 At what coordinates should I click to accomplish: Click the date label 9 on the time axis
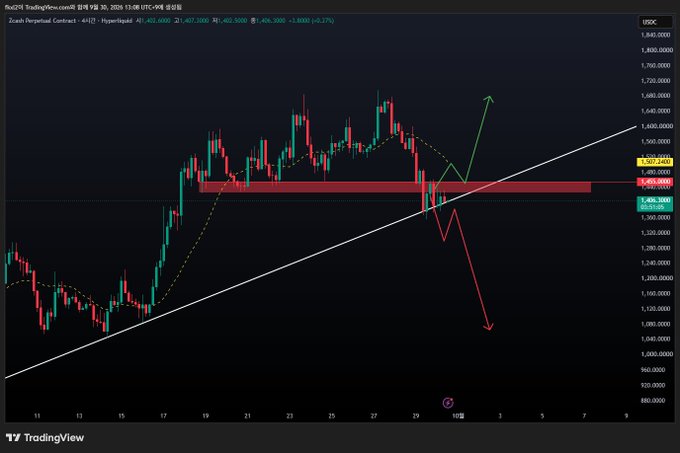(x=626, y=416)
